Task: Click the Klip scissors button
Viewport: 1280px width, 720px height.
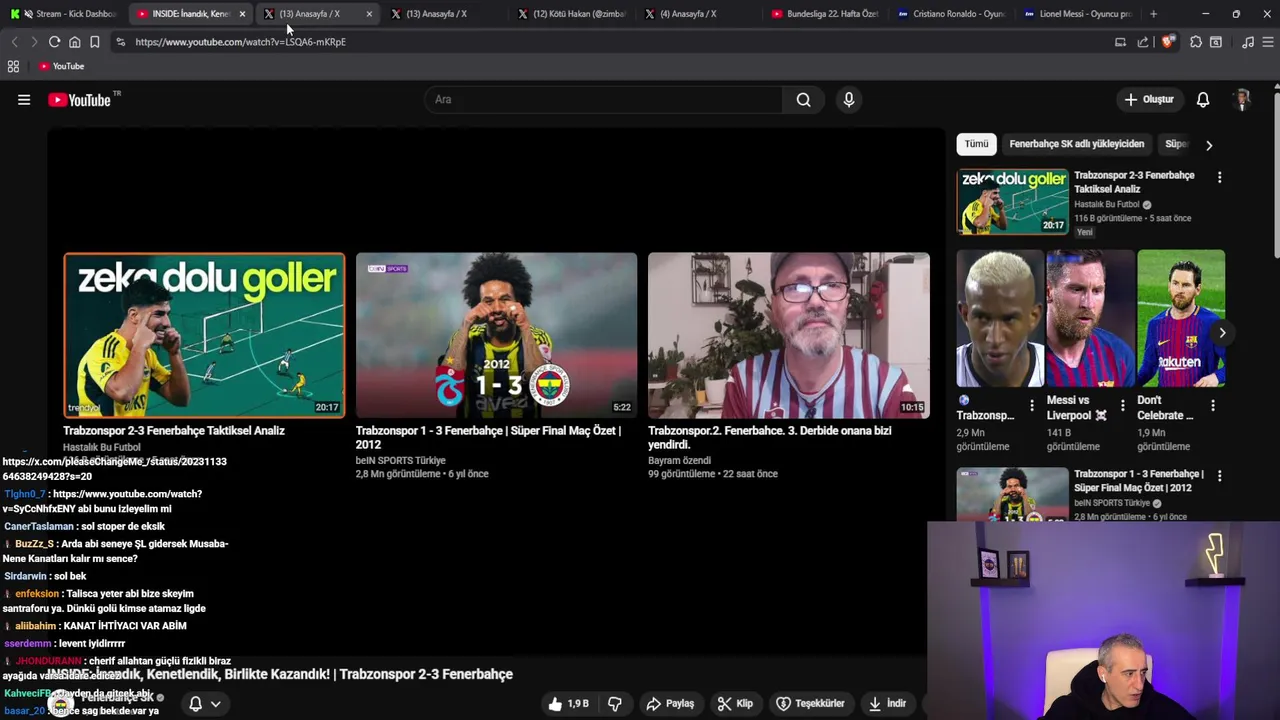Action: 735,704
